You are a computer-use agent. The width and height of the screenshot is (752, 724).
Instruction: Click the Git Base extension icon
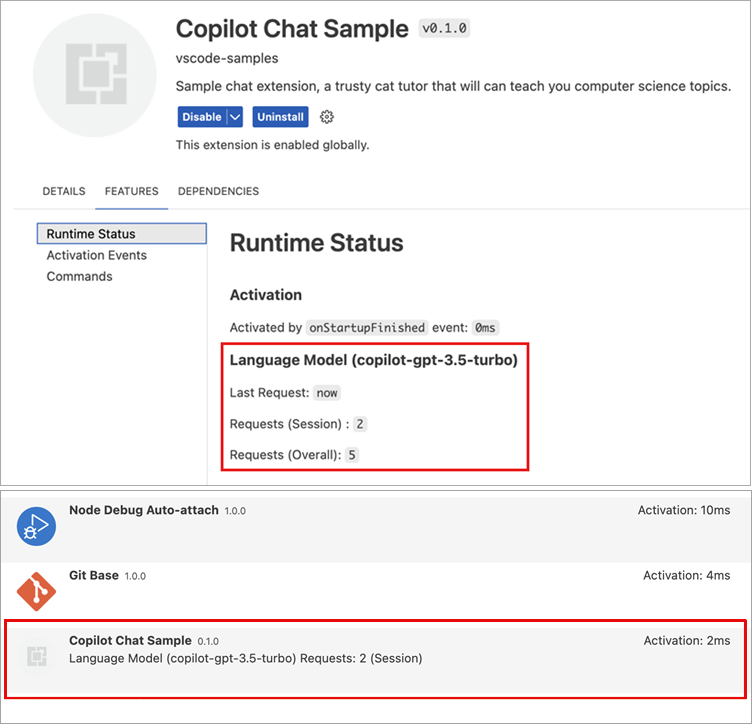click(37, 591)
